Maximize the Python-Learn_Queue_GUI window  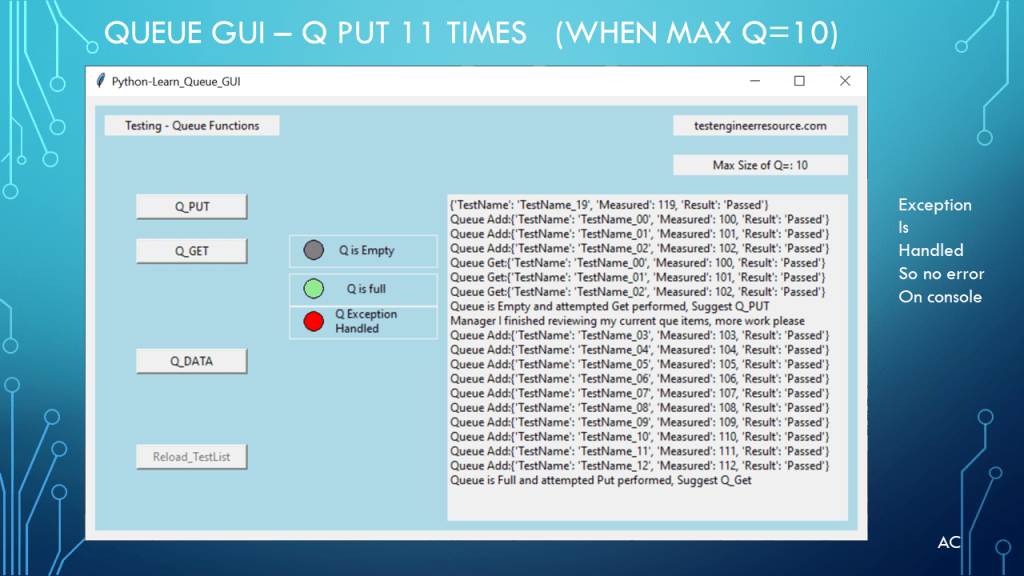[x=799, y=81]
